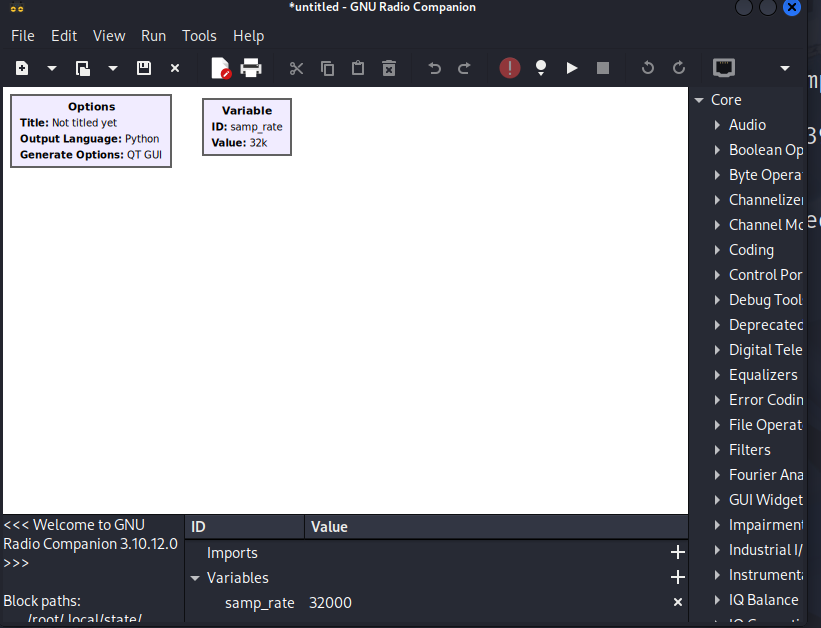The height and width of the screenshot is (628, 821).
Task: Click the Open flowgraph toolbar icon
Action: pos(83,68)
